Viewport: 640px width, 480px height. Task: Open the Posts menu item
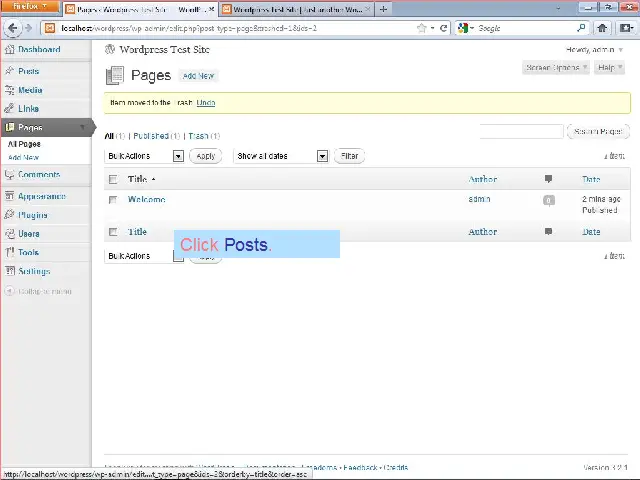tap(29, 71)
